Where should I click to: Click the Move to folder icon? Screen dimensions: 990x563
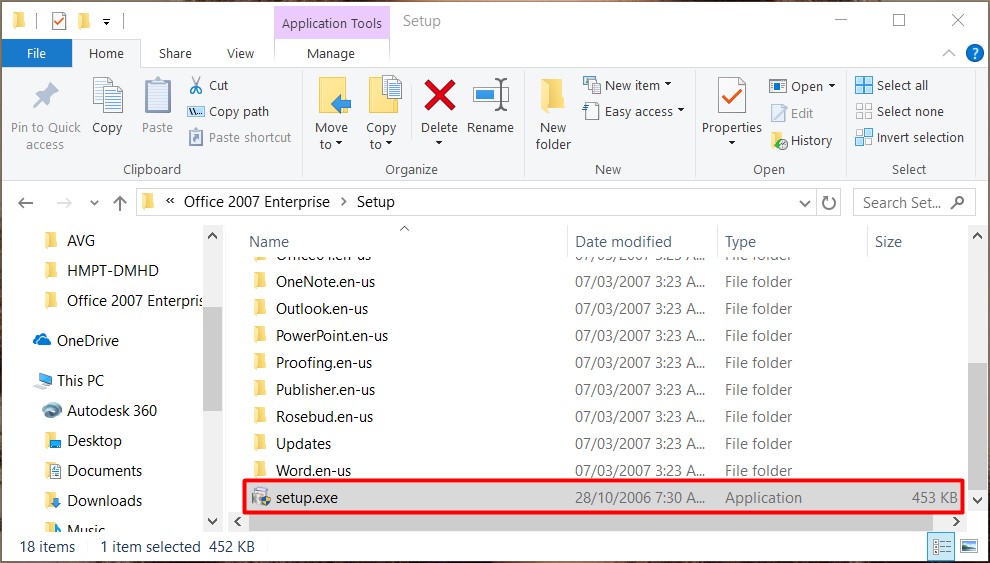pos(332,95)
